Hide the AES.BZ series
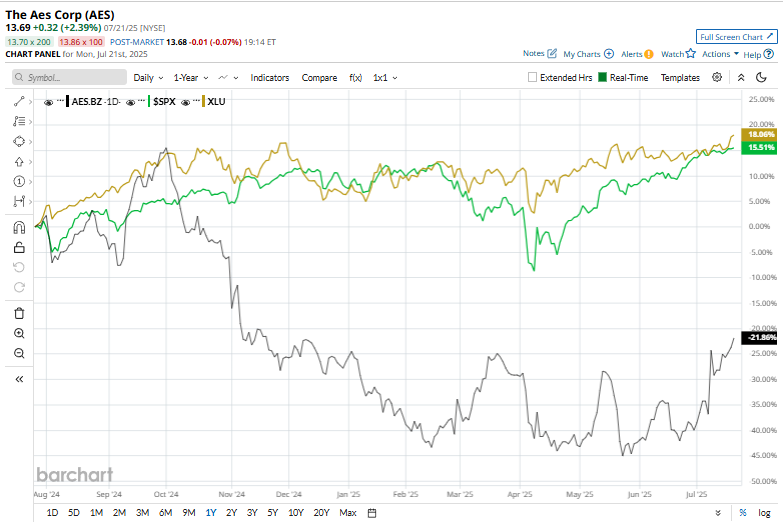Image resolution: width=783 pixels, height=531 pixels. pyautogui.click(x=48, y=102)
